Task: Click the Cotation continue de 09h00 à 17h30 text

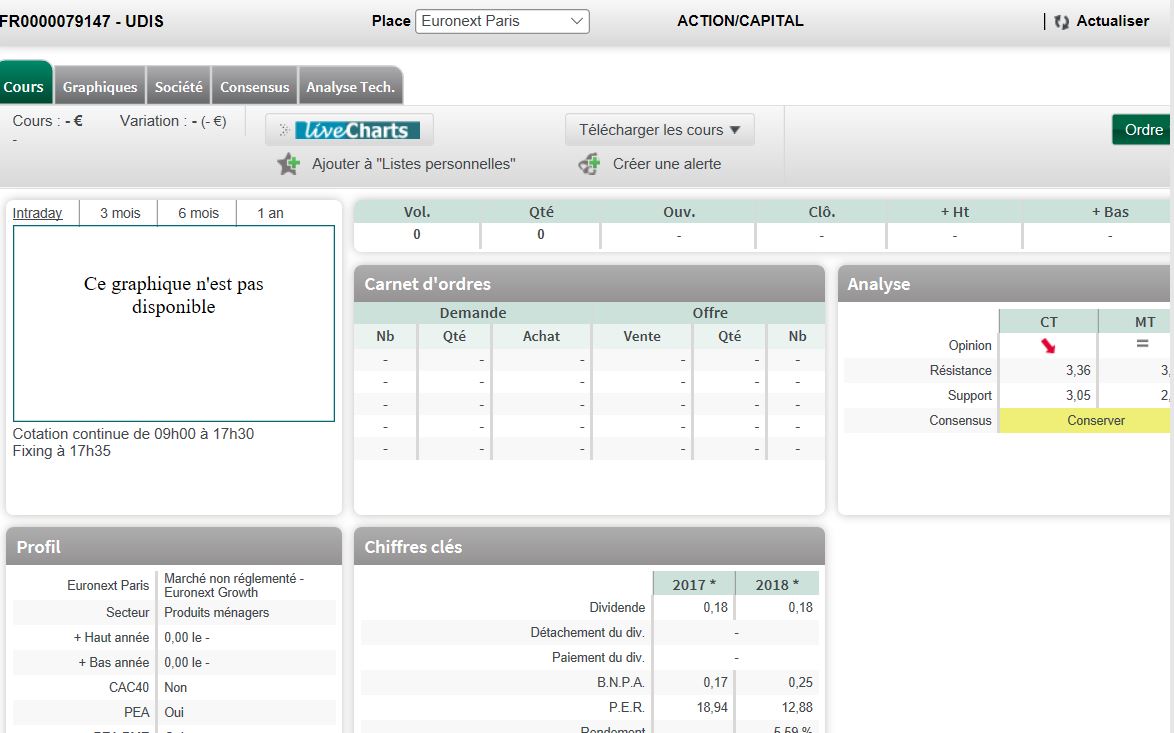Action: tap(133, 434)
